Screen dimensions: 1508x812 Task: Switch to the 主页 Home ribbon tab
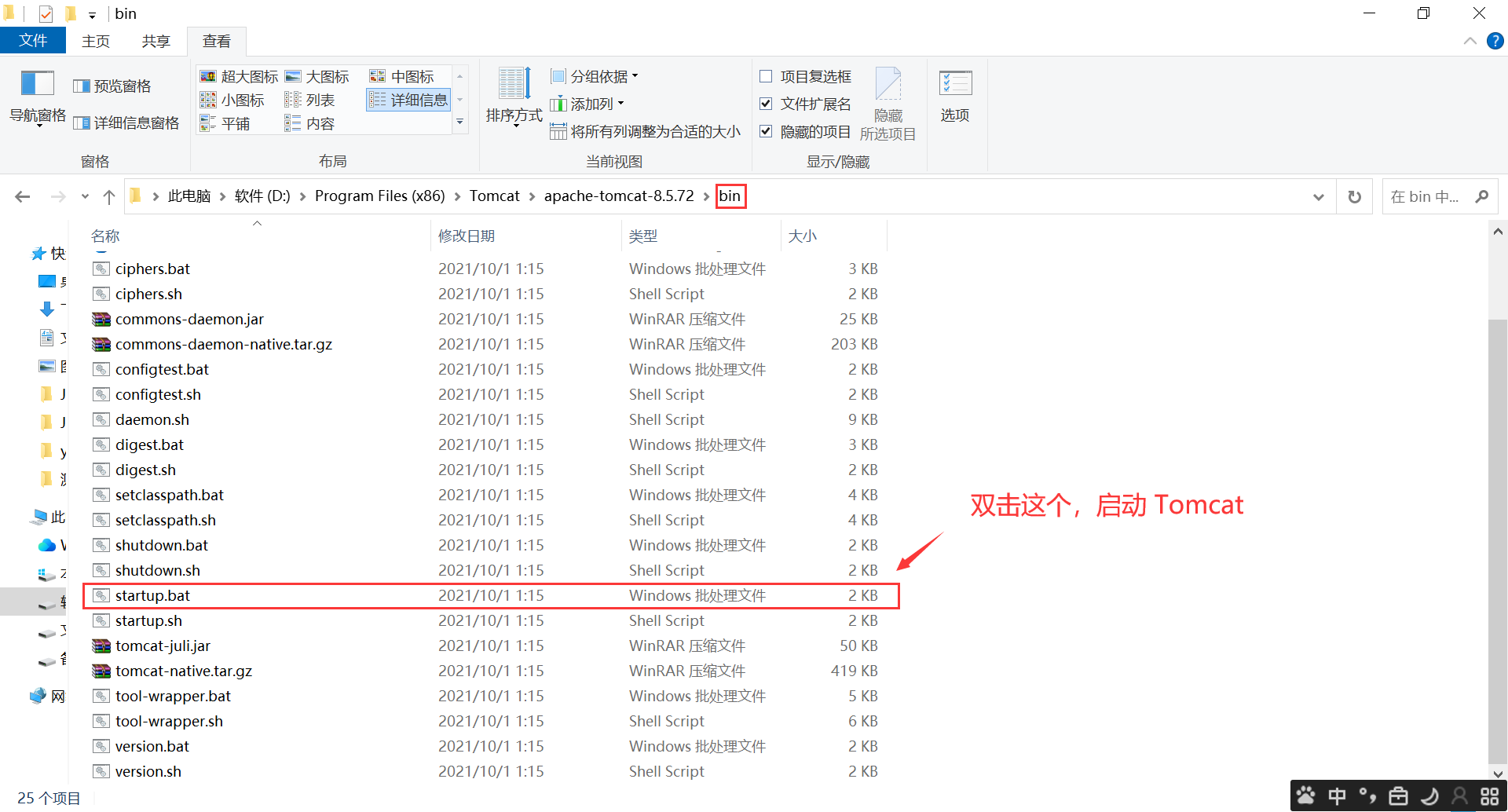tap(96, 41)
